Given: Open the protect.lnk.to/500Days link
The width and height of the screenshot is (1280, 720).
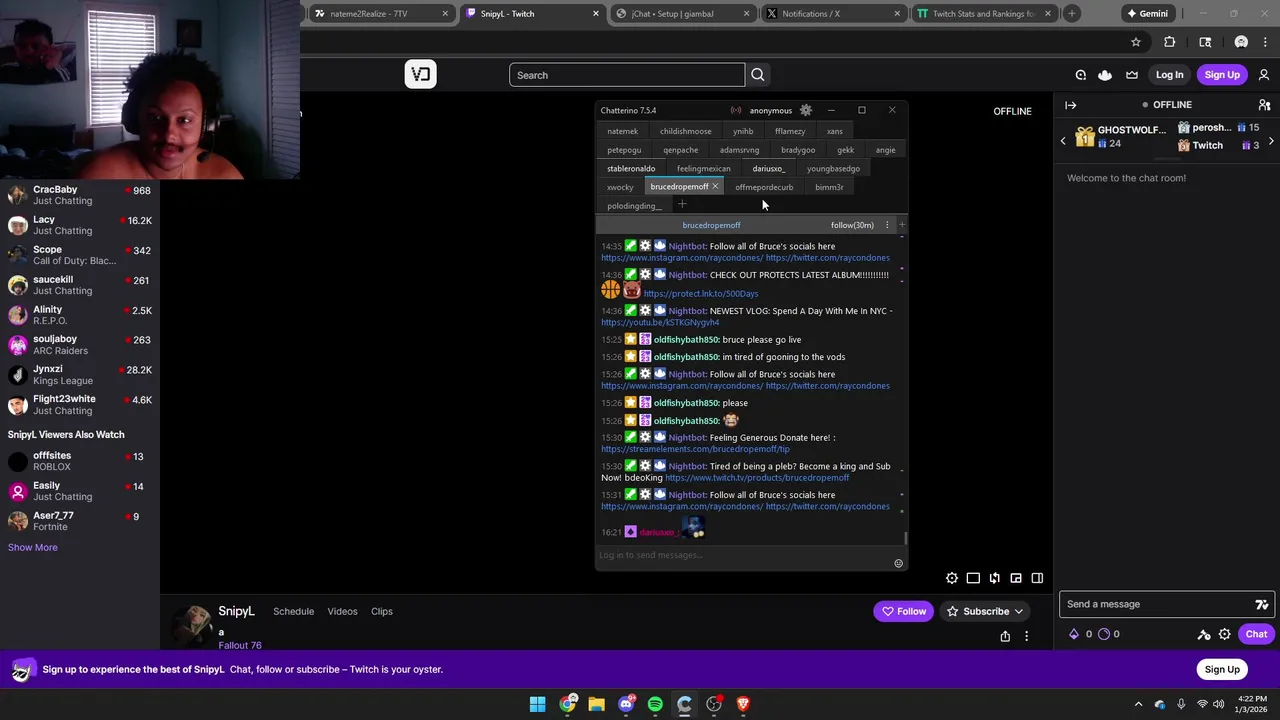Looking at the screenshot, I should (701, 294).
